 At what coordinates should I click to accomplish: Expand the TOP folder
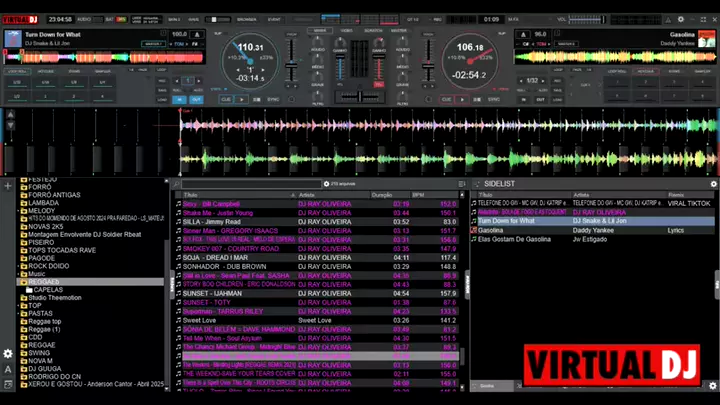point(19,306)
